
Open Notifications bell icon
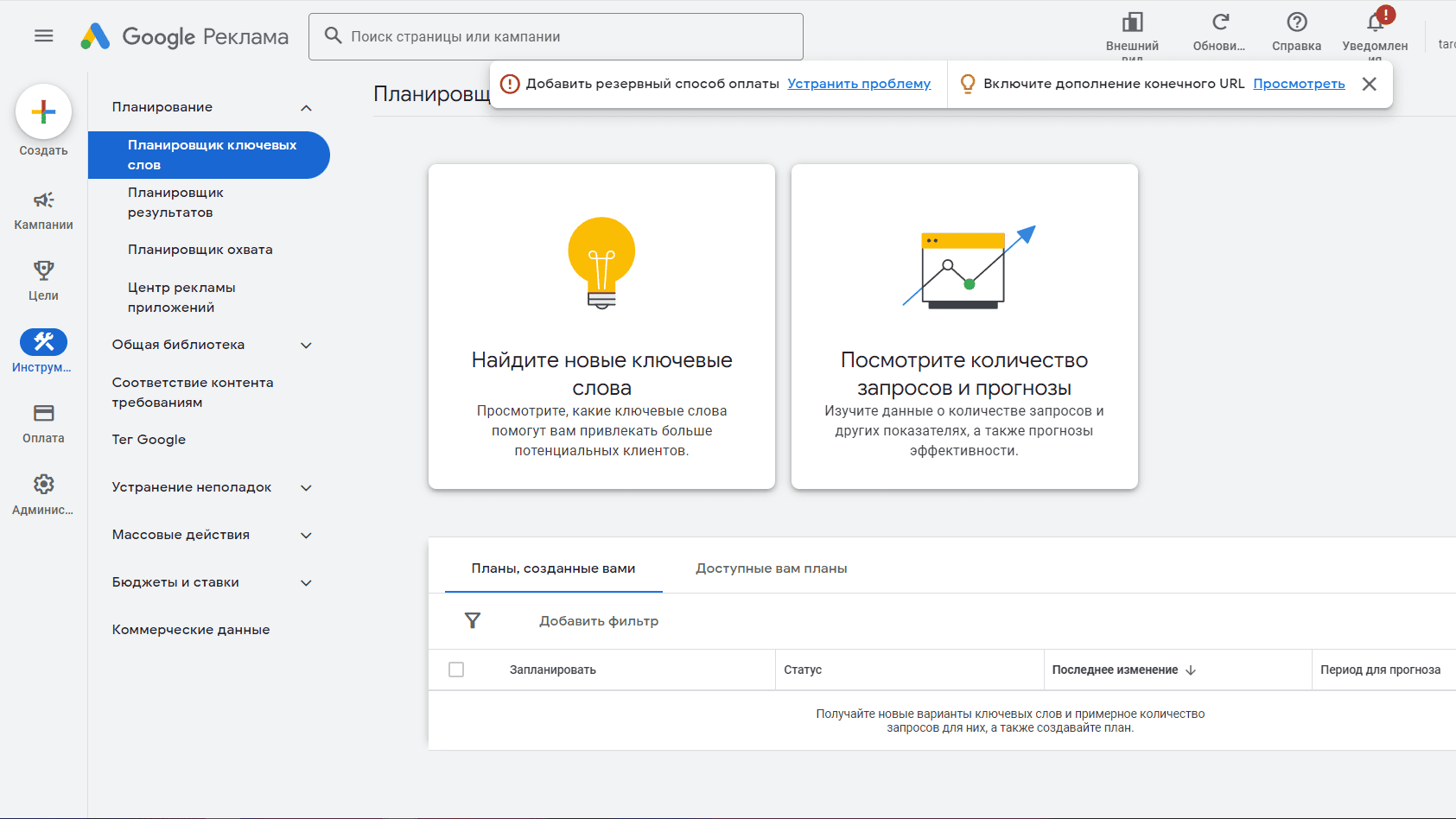point(1375,22)
